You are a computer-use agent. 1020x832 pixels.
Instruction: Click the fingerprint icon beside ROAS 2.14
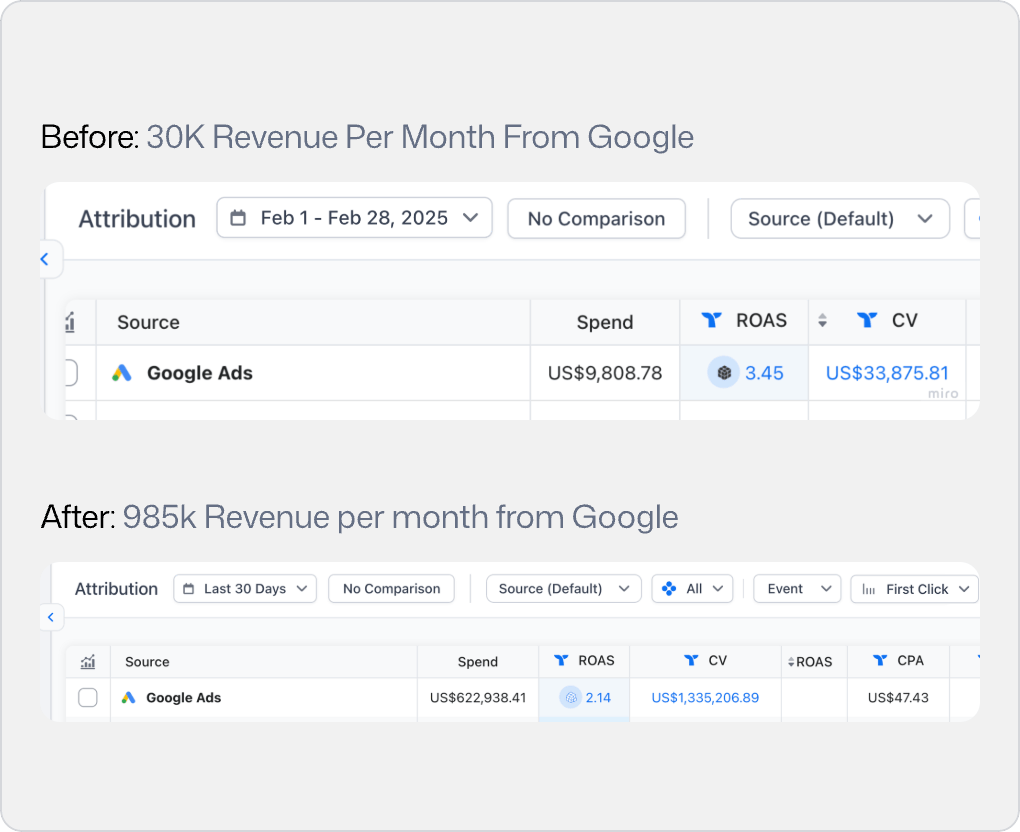coord(570,698)
